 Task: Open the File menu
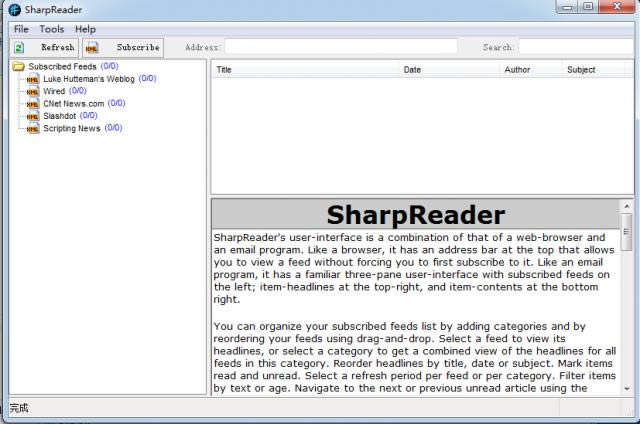click(x=21, y=29)
